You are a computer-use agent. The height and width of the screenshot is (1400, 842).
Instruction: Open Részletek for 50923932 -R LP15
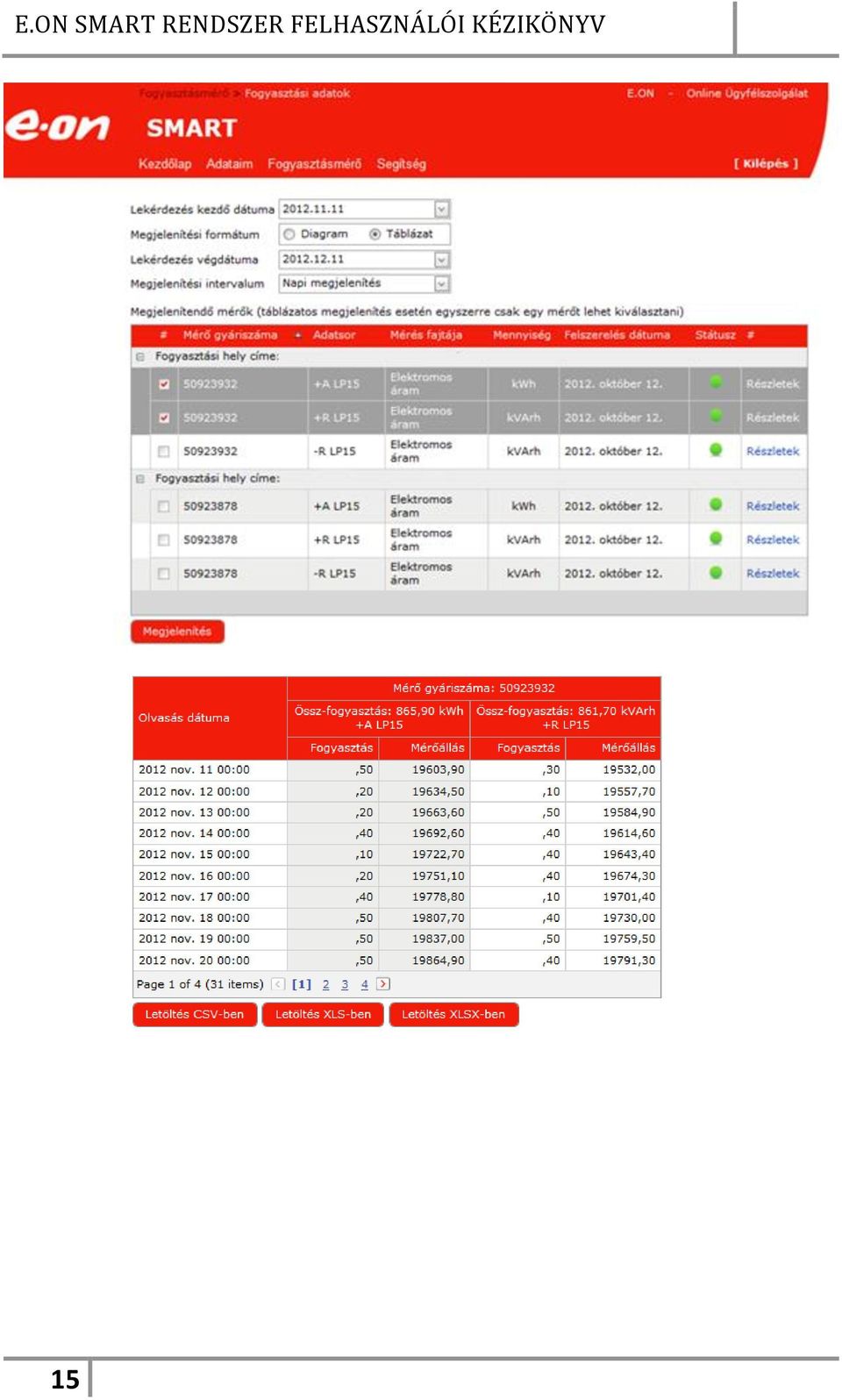point(773,451)
